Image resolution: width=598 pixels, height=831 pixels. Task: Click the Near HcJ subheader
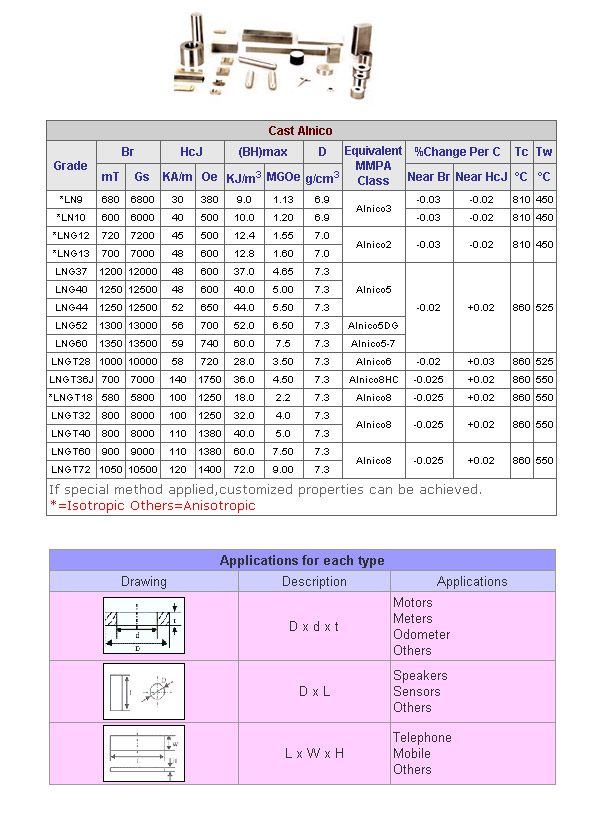[481, 176]
